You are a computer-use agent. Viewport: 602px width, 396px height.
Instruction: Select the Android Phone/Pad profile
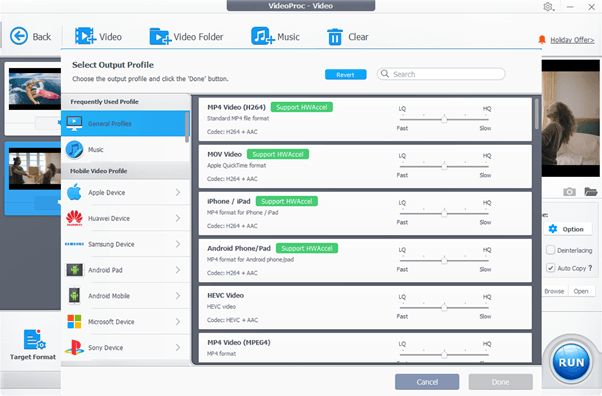pyautogui.click(x=365, y=260)
